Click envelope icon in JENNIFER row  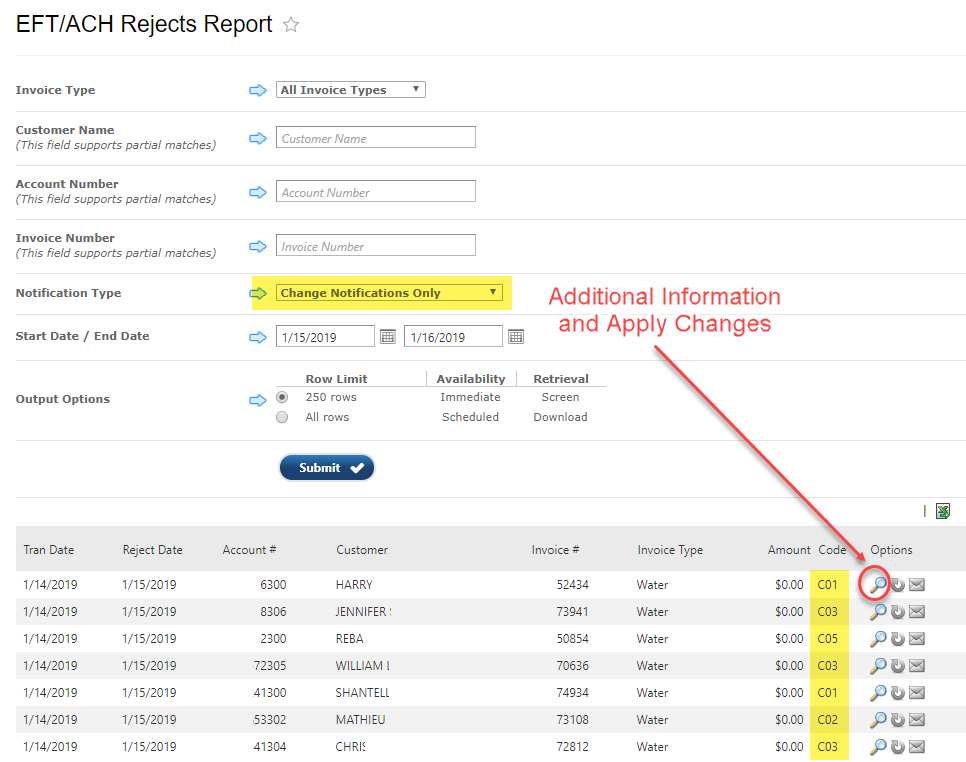pos(917,612)
